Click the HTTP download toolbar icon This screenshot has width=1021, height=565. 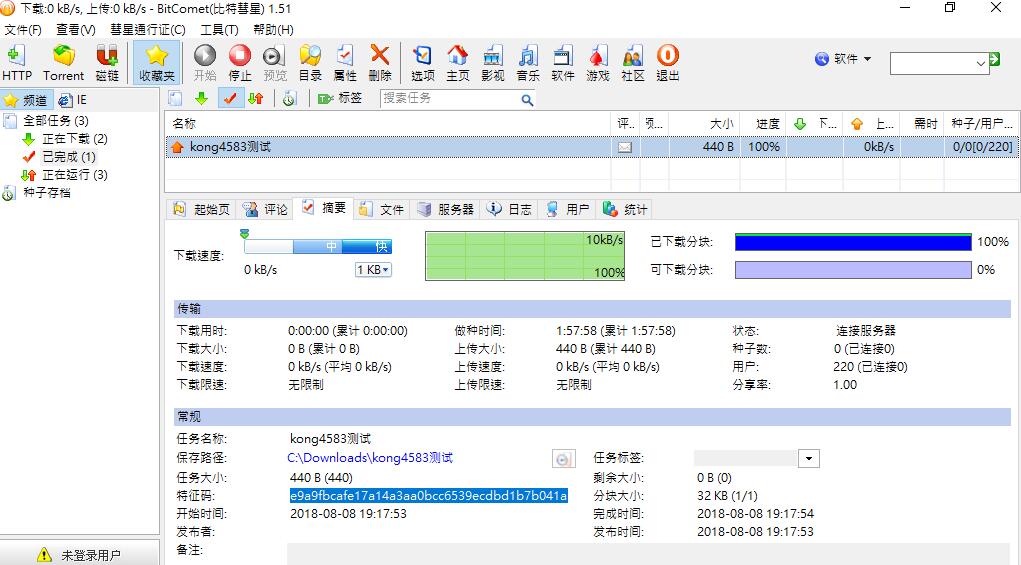[x=16, y=63]
